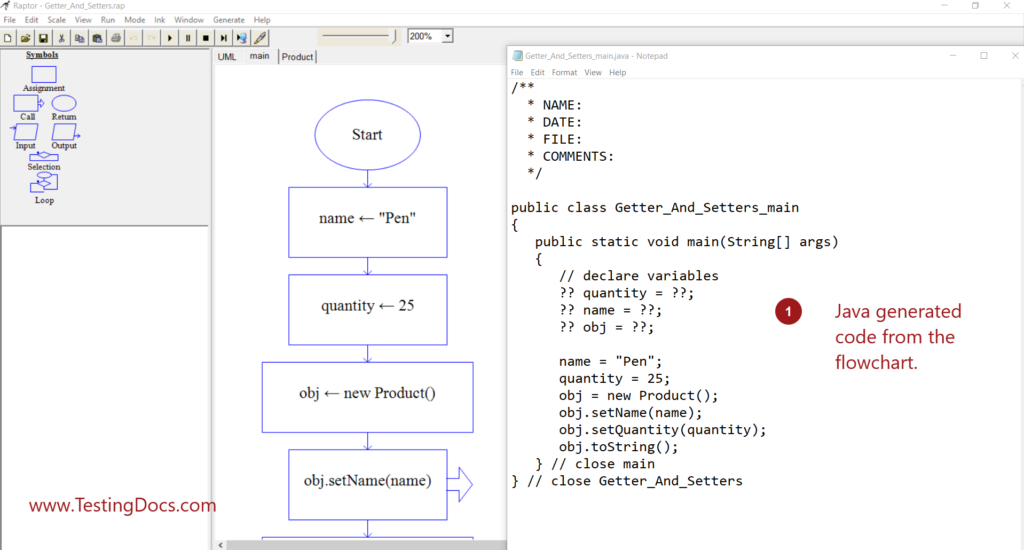This screenshot has width=1024, height=550.
Task: Click the Step to next shape button
Action: click(222, 38)
